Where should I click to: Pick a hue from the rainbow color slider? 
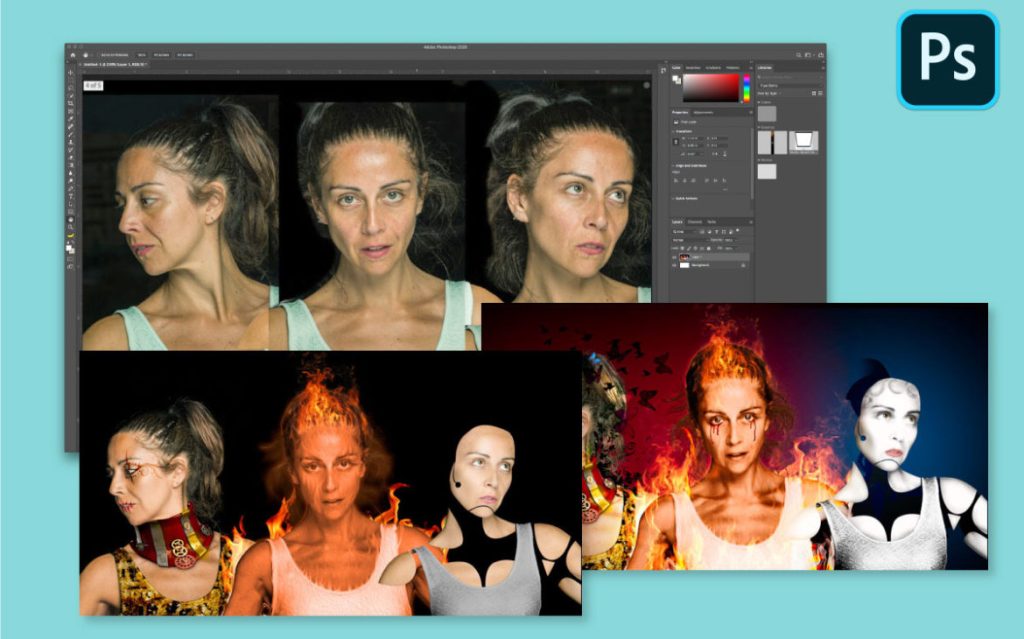click(x=745, y=88)
